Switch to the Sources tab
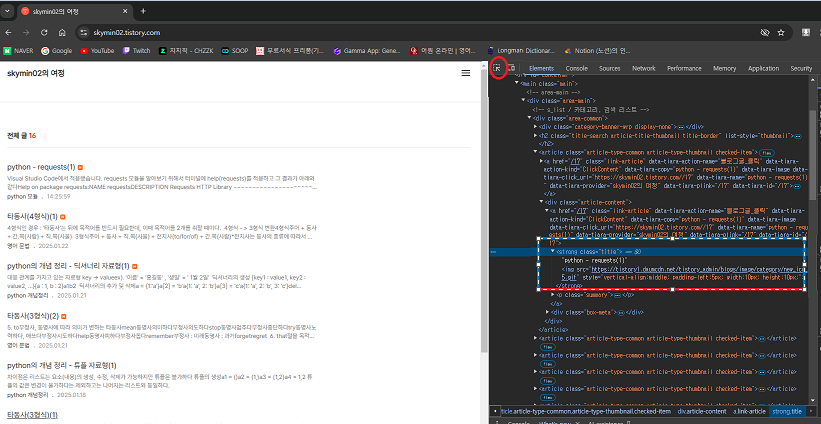 (x=609, y=68)
